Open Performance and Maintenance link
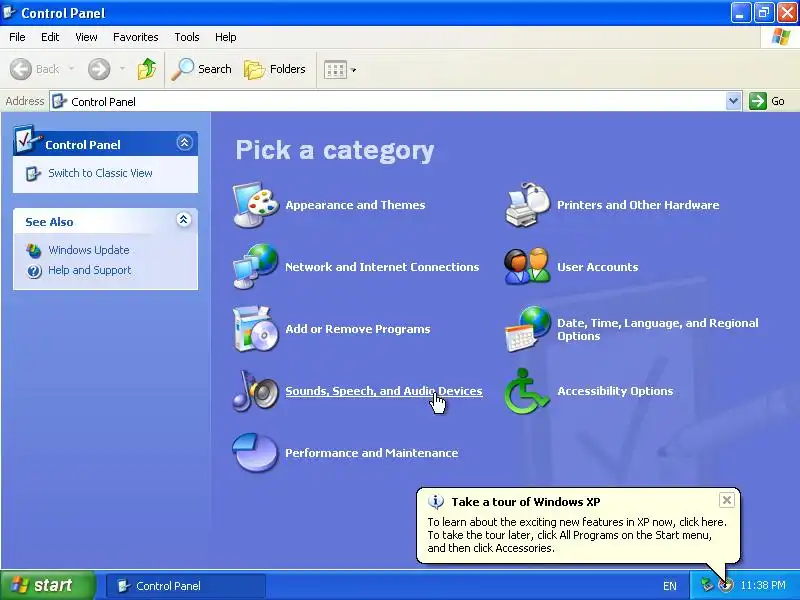The height and width of the screenshot is (600, 800). pos(371,453)
